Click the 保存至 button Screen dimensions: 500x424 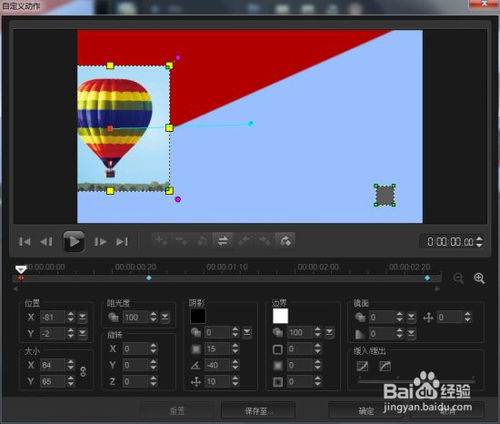coord(258,410)
